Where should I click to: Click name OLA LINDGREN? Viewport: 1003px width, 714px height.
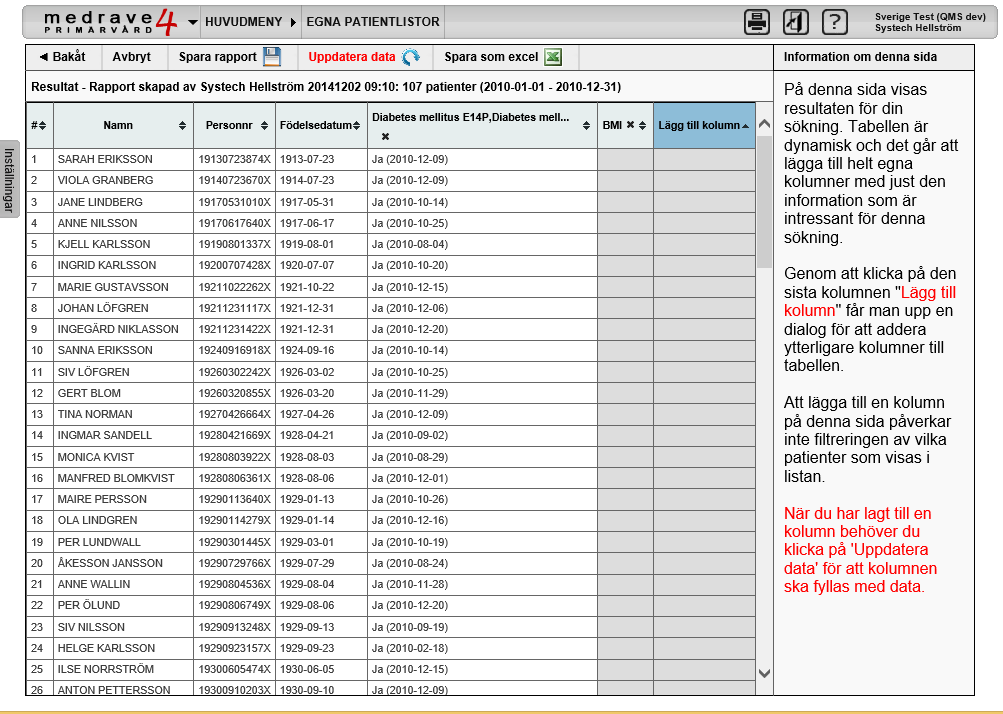click(97, 520)
